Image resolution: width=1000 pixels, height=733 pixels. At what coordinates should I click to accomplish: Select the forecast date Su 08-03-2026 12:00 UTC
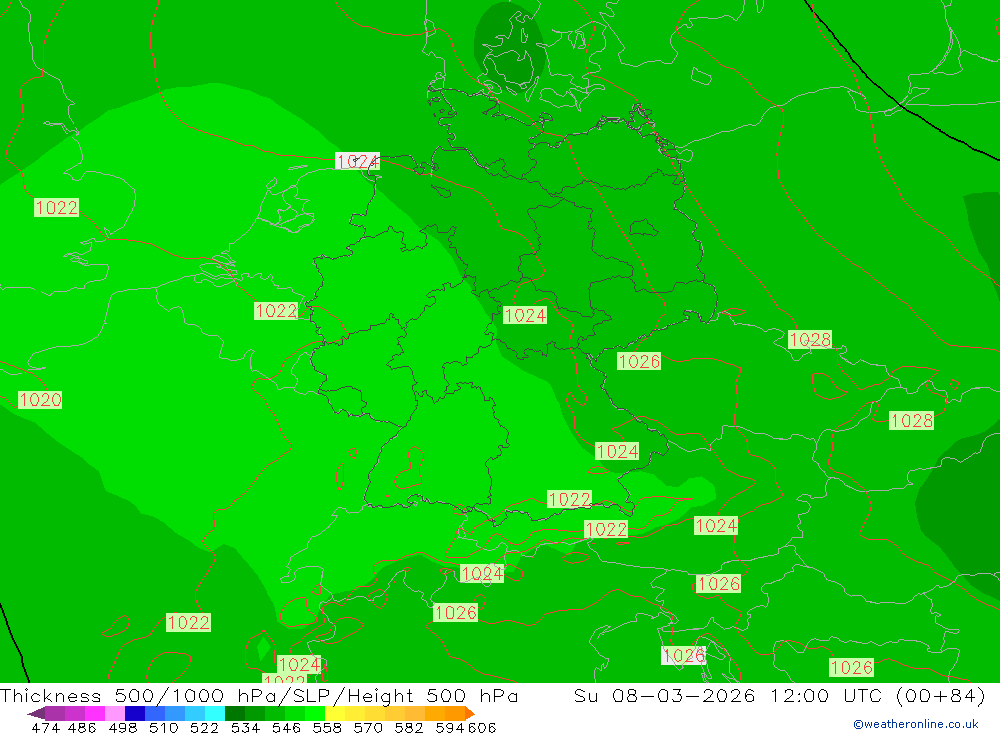728,695
